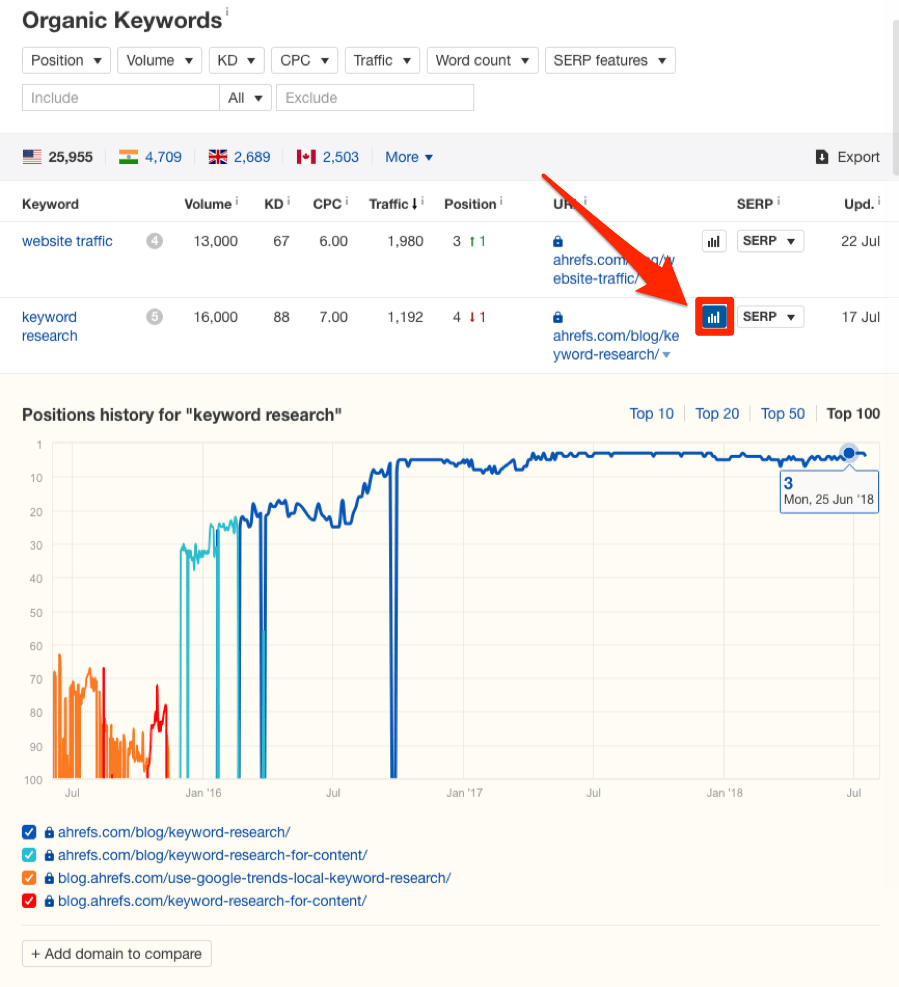Sort table by KD column header

(274, 204)
